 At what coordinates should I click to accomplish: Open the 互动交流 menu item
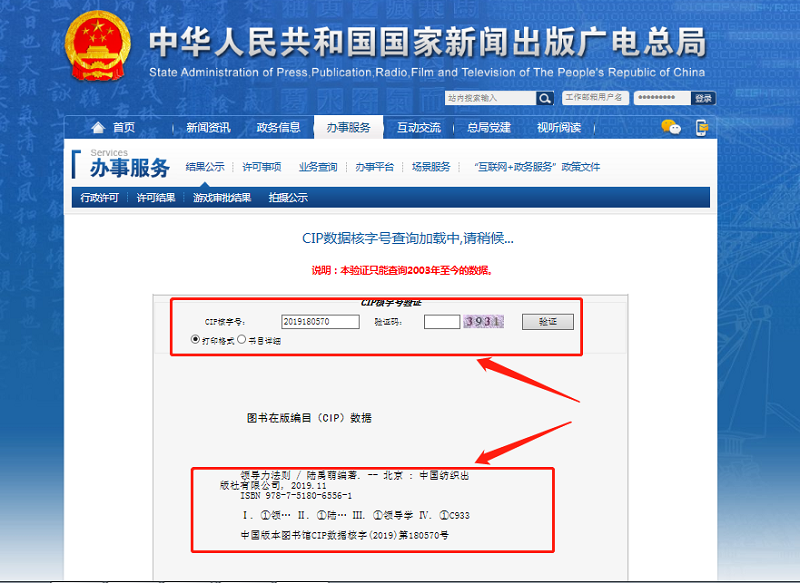pyautogui.click(x=418, y=128)
